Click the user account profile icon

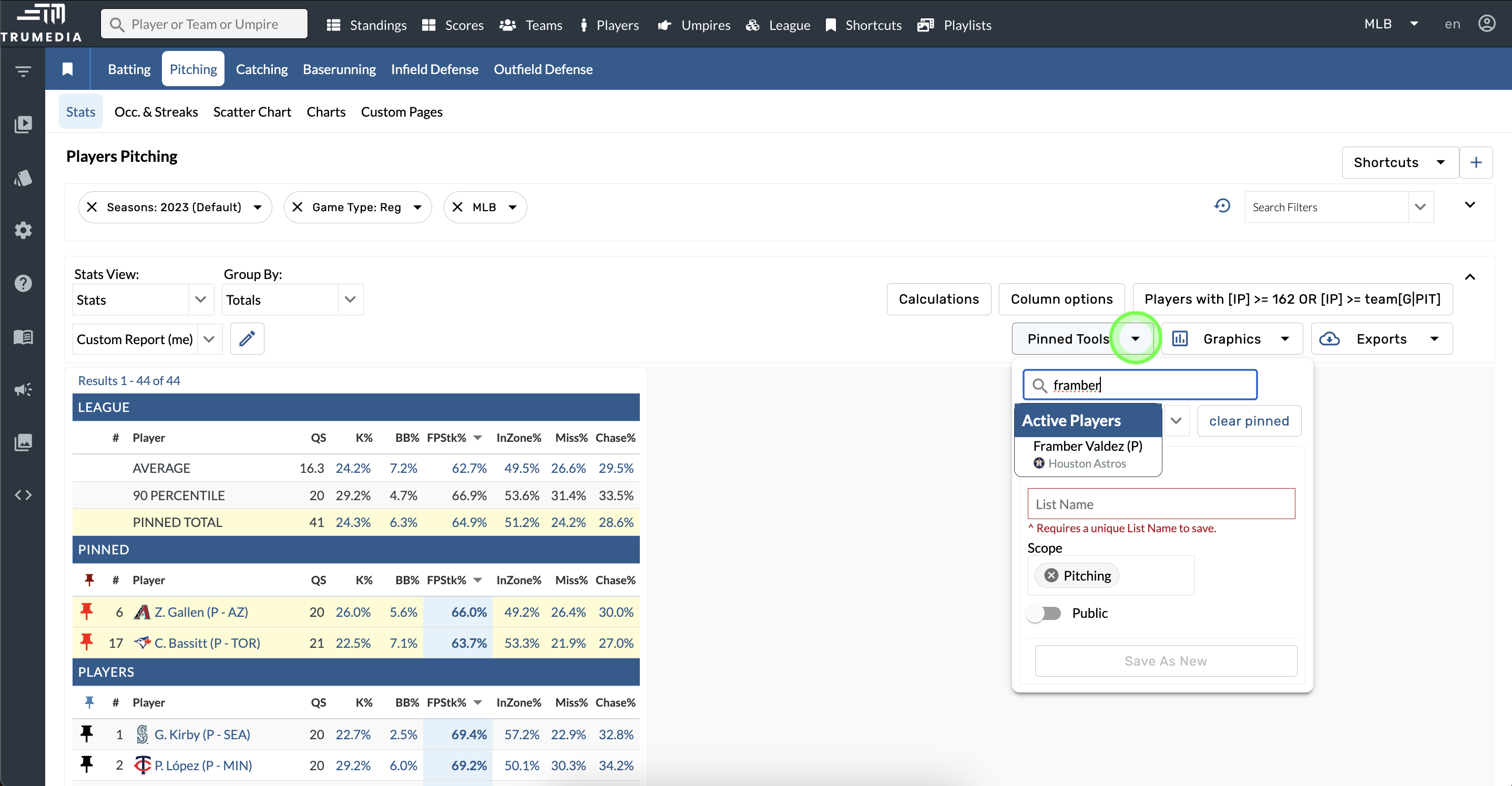pyautogui.click(x=1486, y=24)
